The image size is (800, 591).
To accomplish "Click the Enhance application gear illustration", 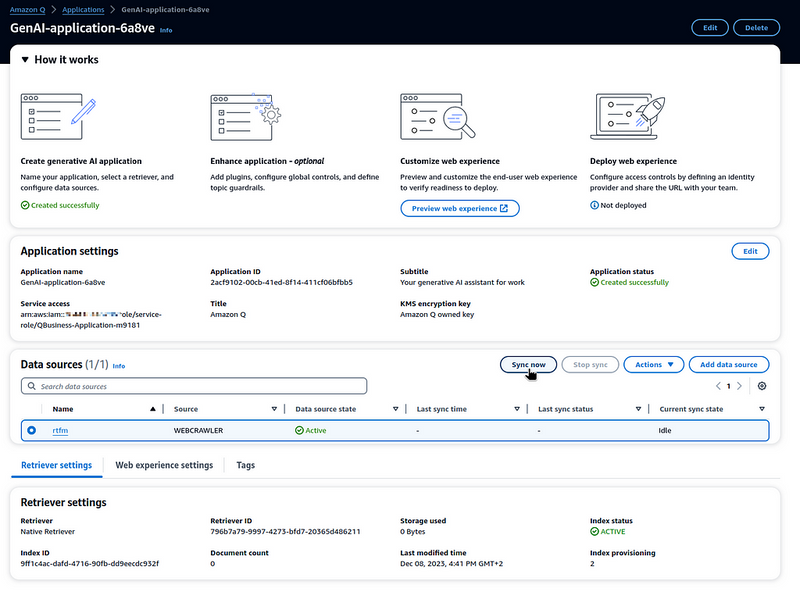I will click(x=246, y=117).
